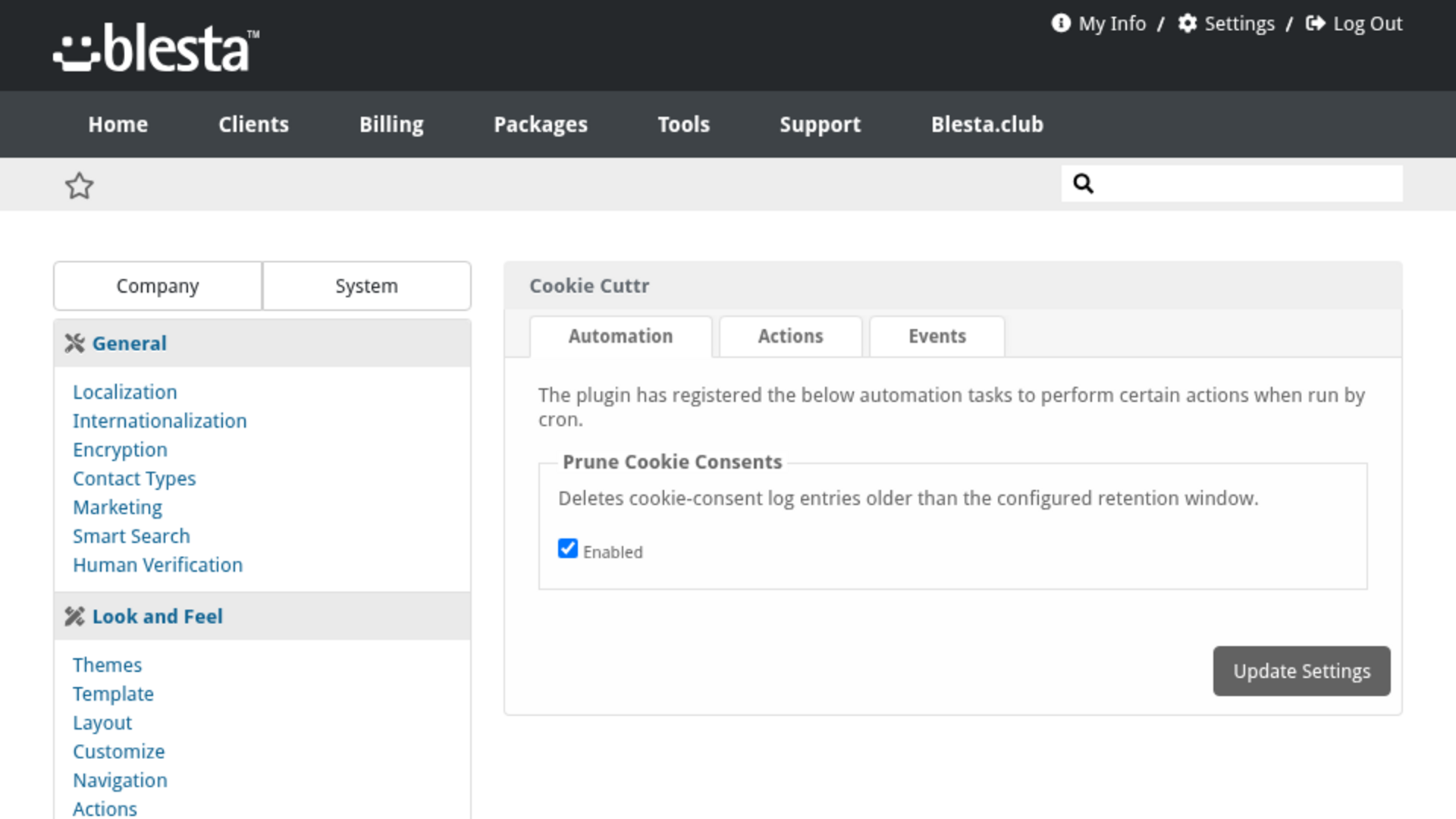This screenshot has height=819, width=1456.
Task: Open Human Verification settings
Action: point(158,565)
